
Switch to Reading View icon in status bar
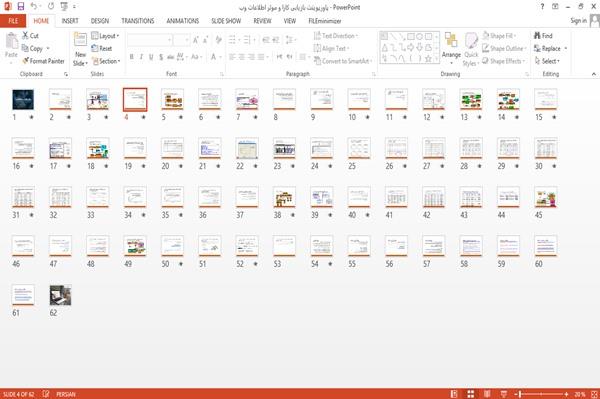(487, 394)
